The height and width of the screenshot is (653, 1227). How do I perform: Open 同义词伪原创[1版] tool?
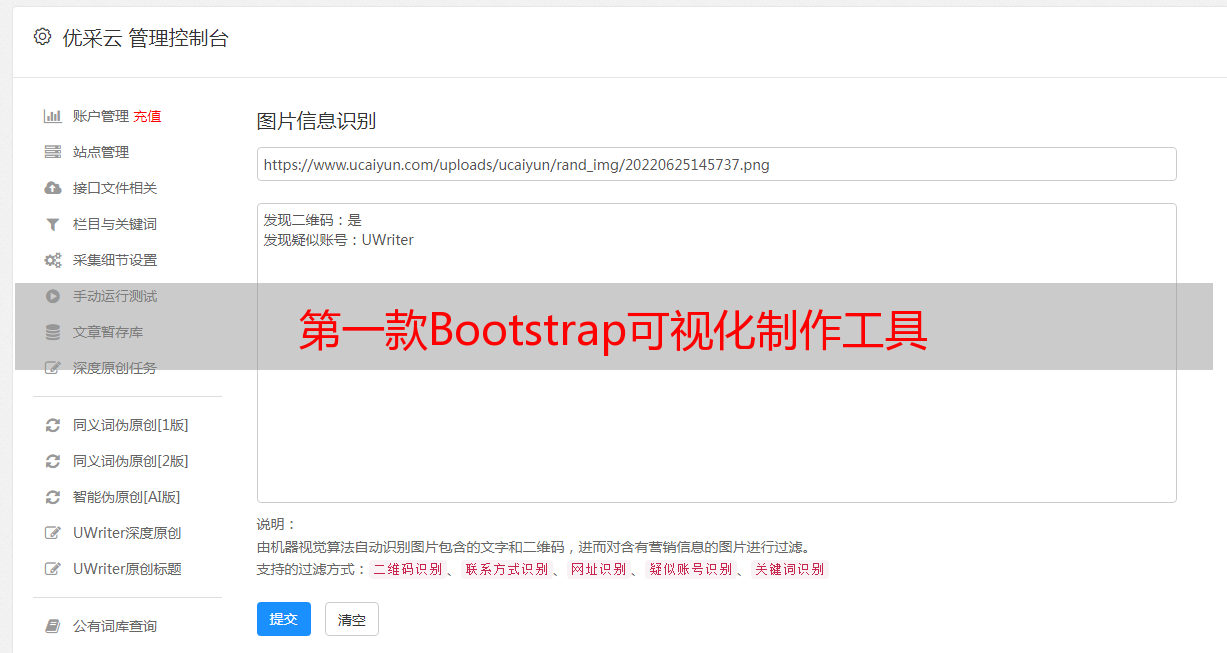(131, 425)
